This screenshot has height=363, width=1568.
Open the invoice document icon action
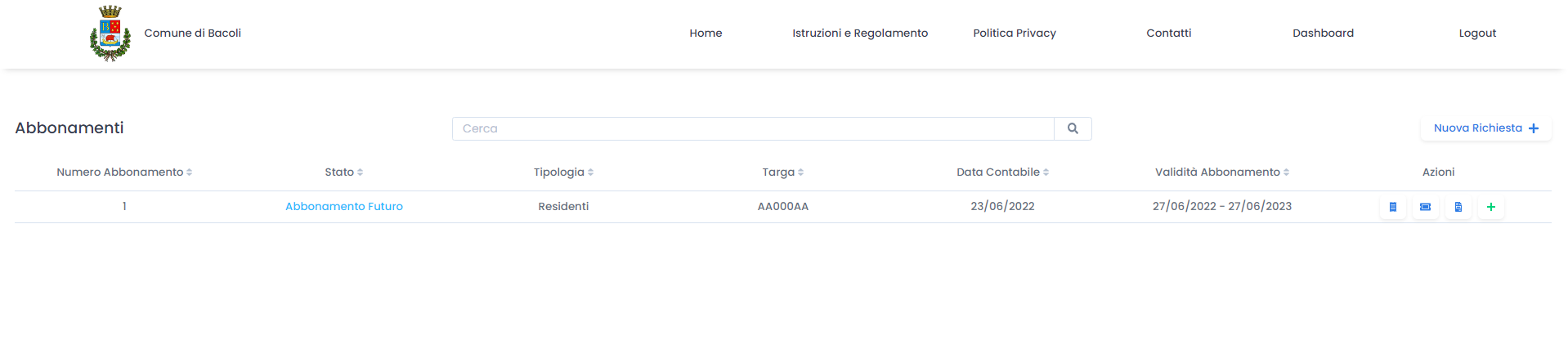coord(1458,207)
